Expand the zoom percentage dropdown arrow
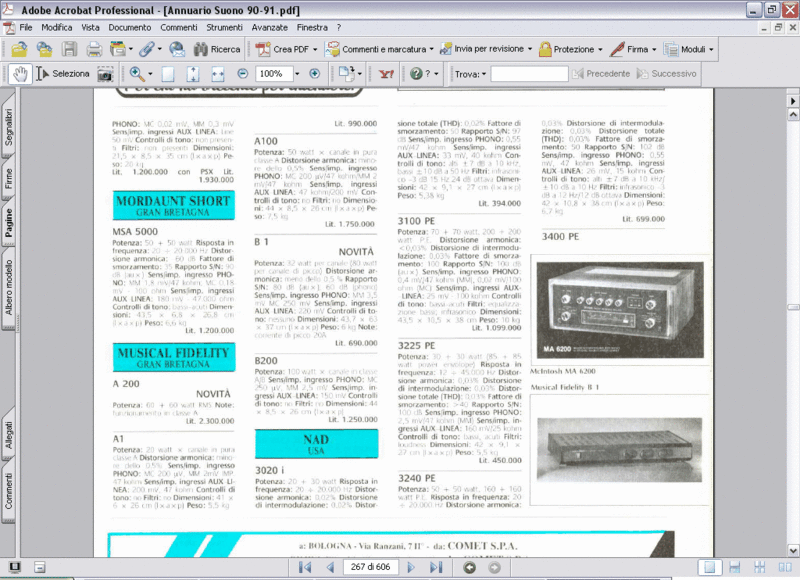 pos(297,74)
